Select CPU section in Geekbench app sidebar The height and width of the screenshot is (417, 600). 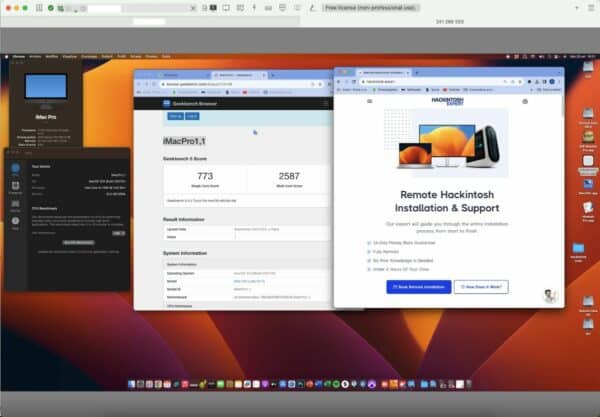[15, 169]
